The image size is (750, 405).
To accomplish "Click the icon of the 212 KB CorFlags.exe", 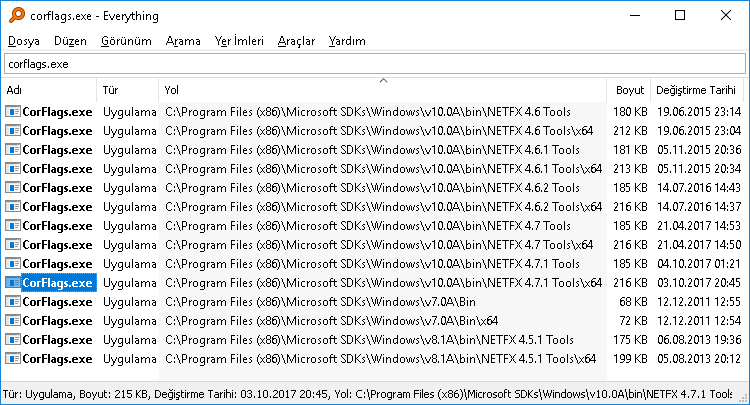I will pos(13,131).
